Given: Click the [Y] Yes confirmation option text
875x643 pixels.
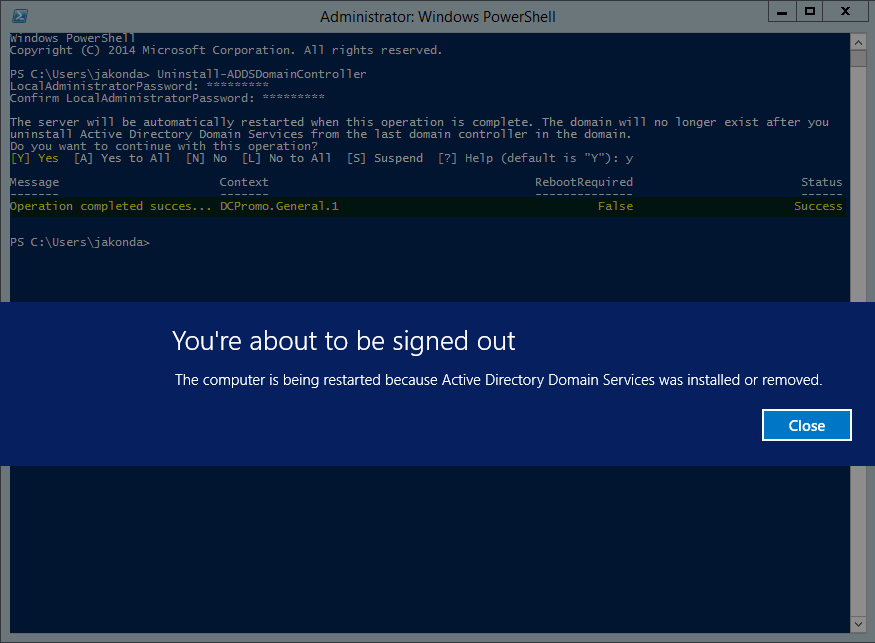Looking at the screenshot, I should 34,158.
